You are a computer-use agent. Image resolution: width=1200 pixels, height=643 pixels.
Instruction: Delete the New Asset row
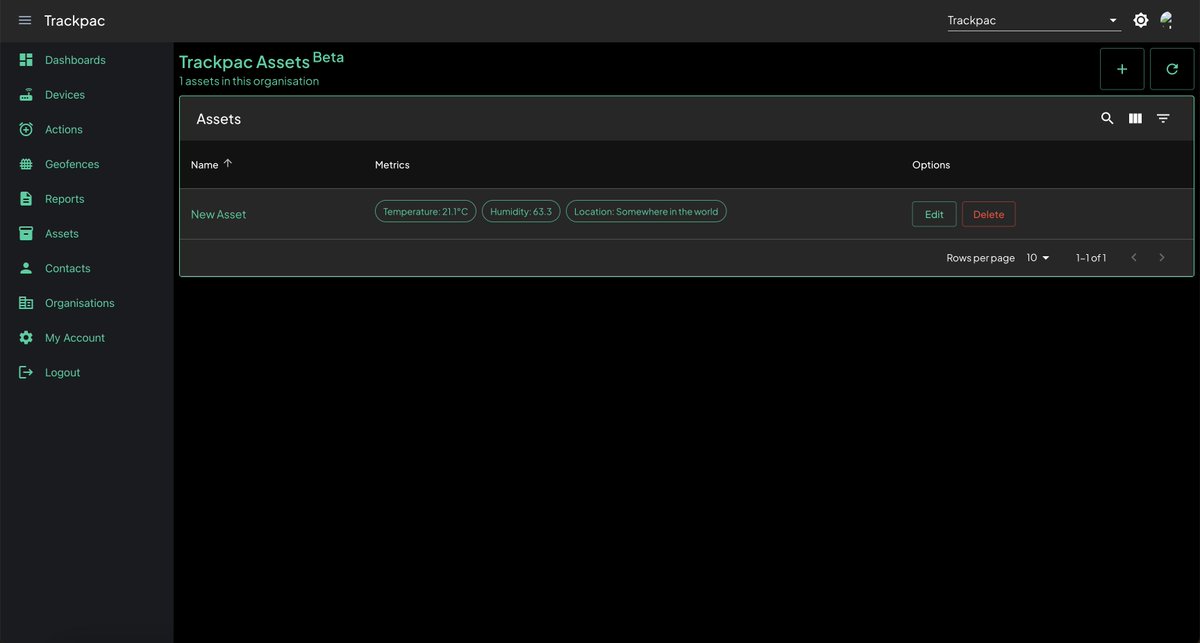[x=989, y=214]
